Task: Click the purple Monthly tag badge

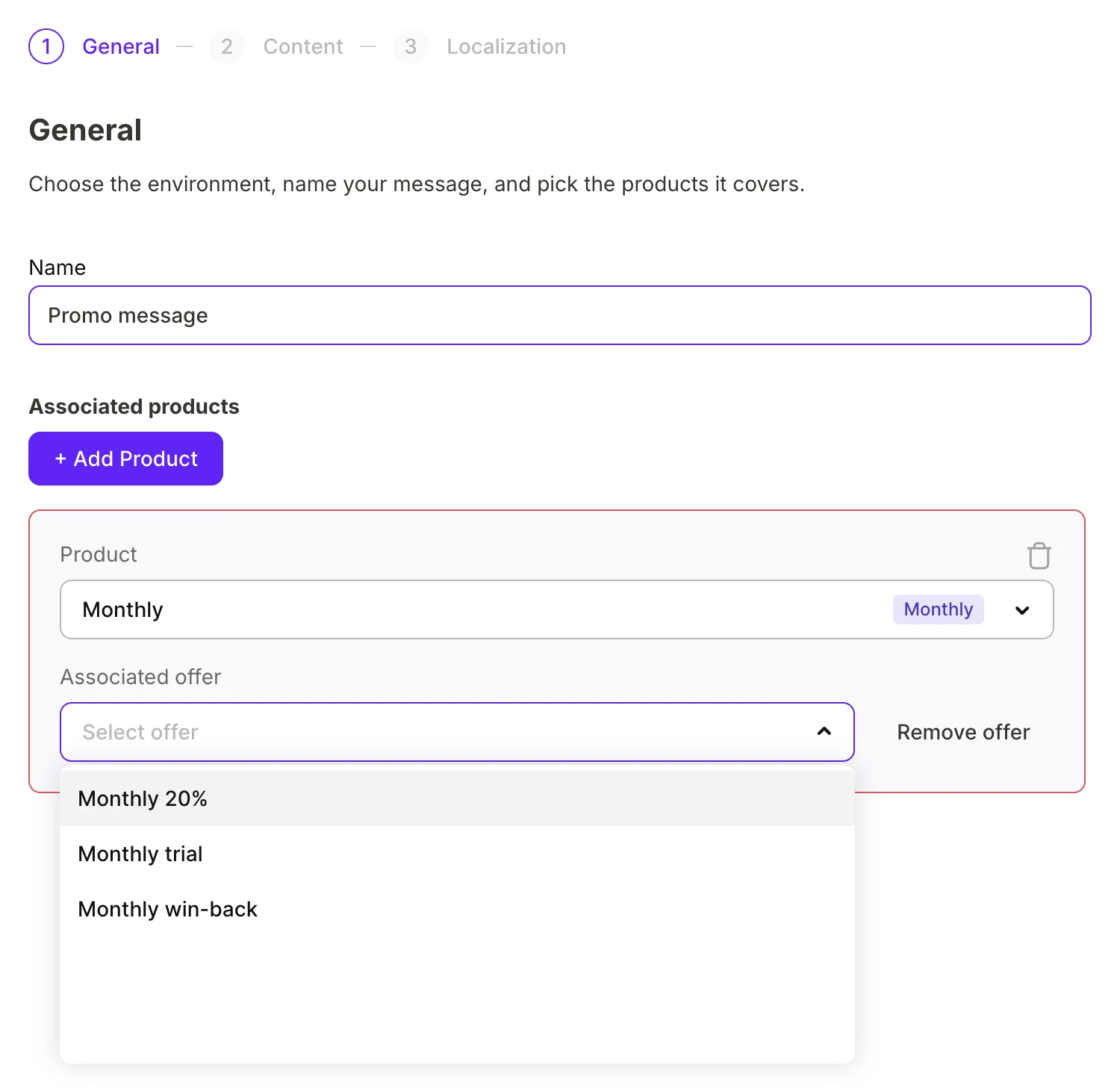Action: (939, 609)
